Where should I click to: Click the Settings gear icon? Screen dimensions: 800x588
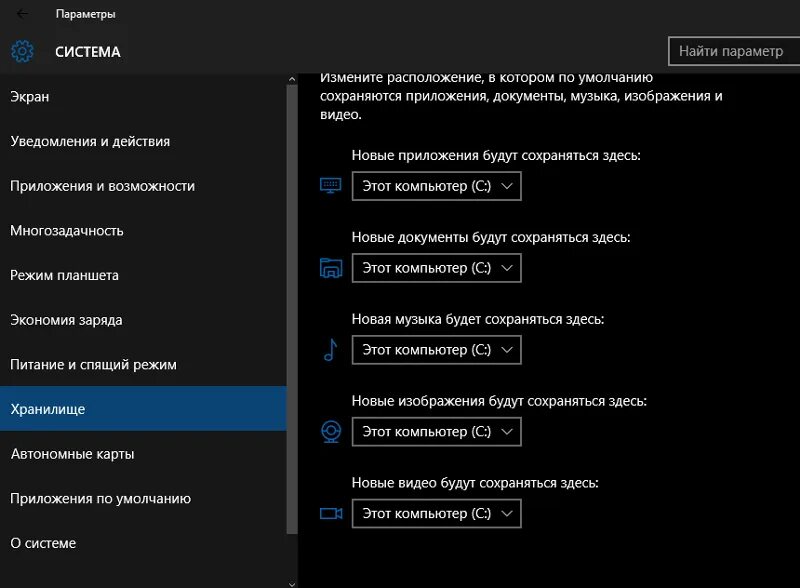coord(23,52)
